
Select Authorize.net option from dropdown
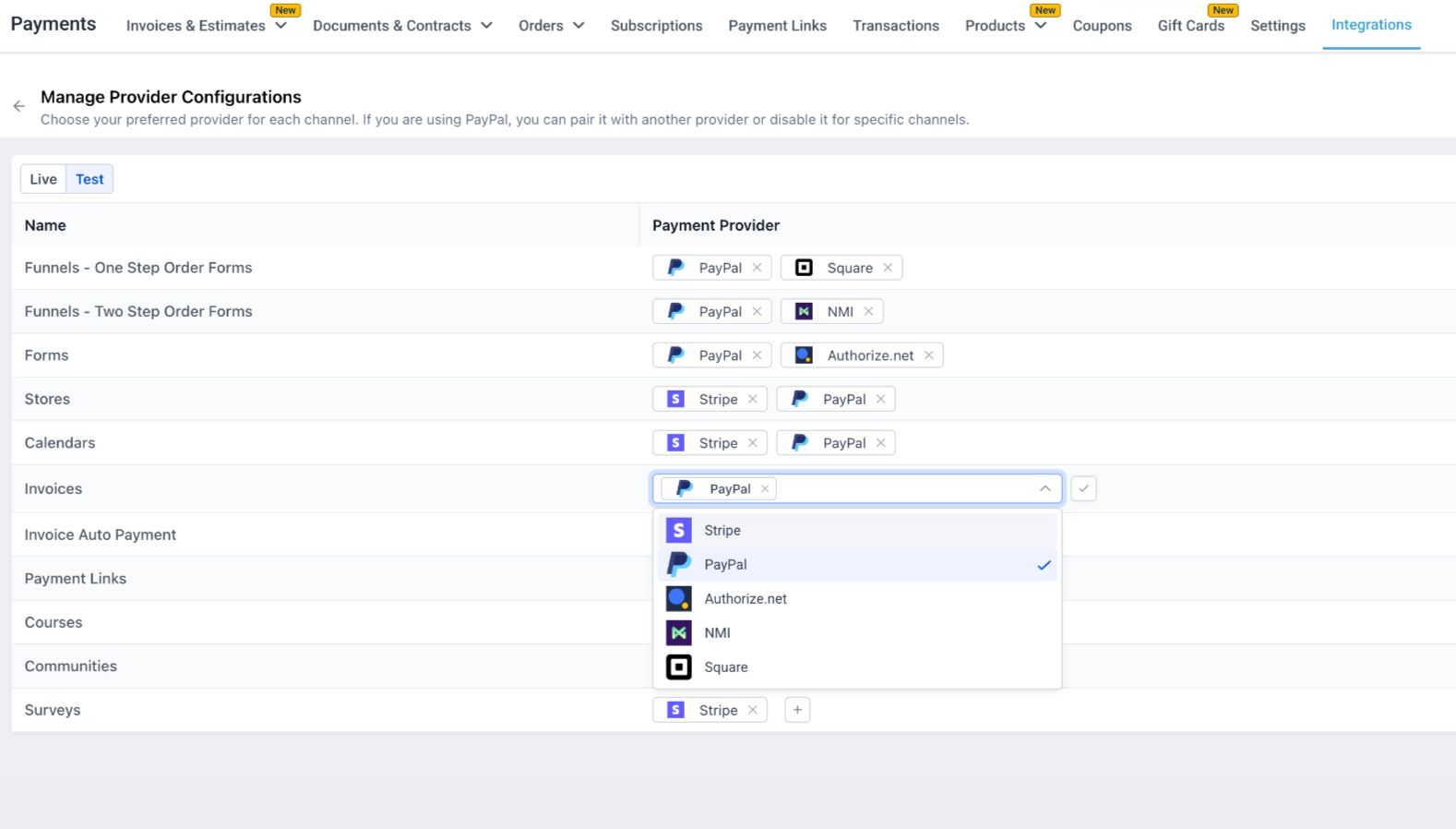pos(857,598)
